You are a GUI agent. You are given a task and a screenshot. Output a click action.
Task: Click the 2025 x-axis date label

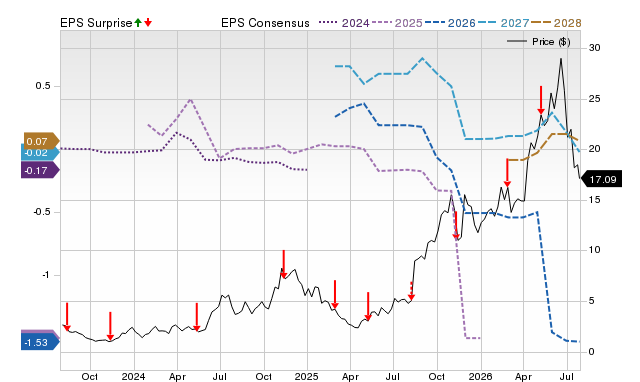point(307,376)
